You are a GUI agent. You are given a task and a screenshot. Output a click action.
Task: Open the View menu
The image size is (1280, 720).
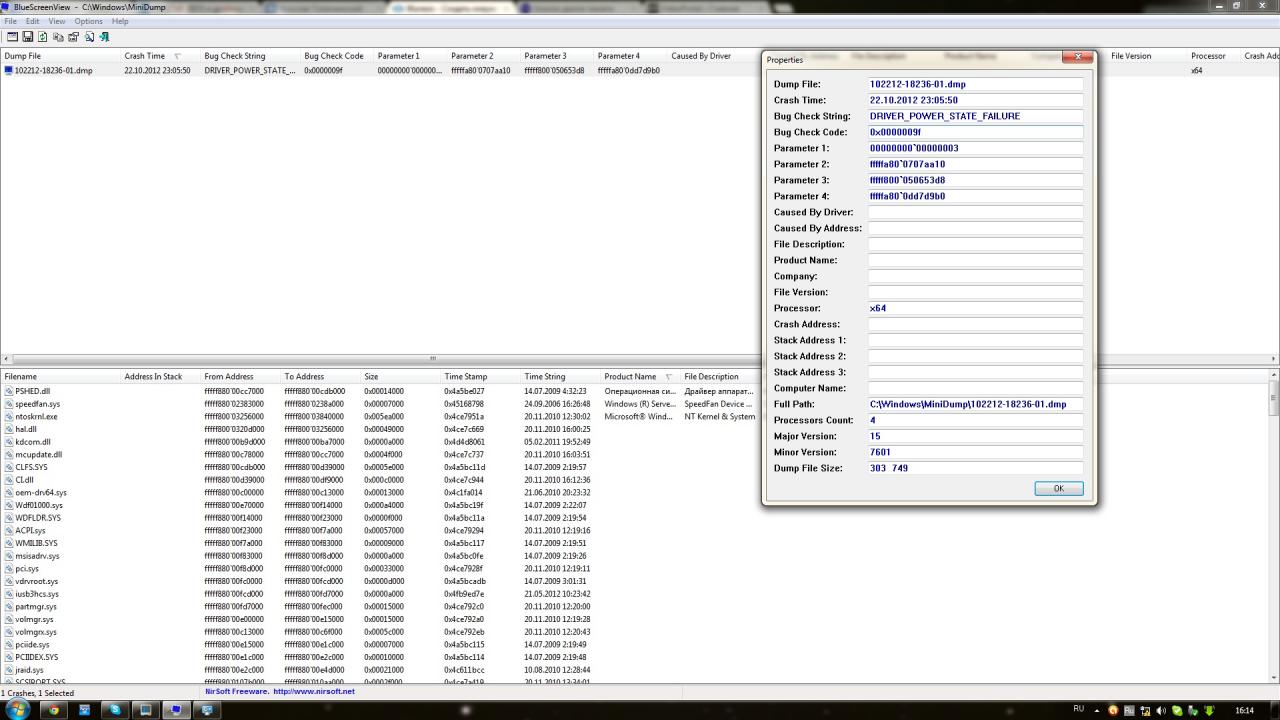57,21
